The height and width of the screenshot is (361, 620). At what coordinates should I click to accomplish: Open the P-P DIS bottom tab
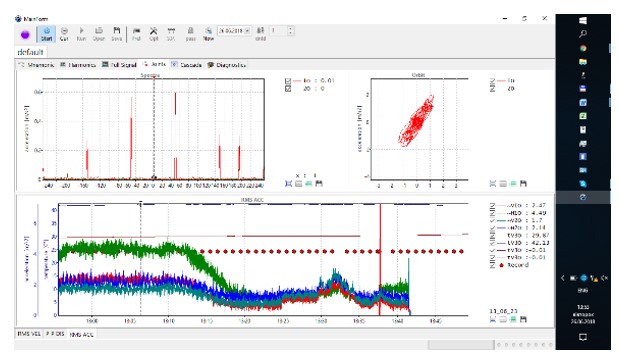click(55, 334)
